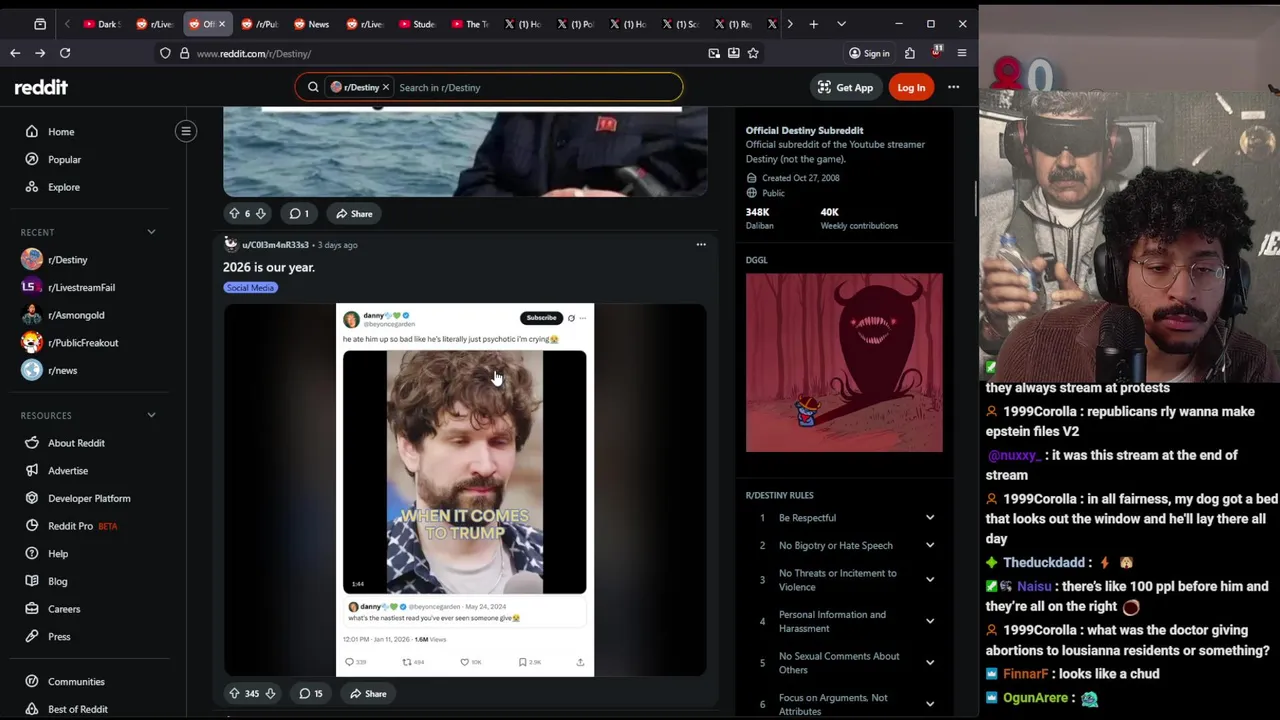This screenshot has width=1280, height=720.
Task: Collapse the left navigation sidebar toggle
Action: pos(186,131)
